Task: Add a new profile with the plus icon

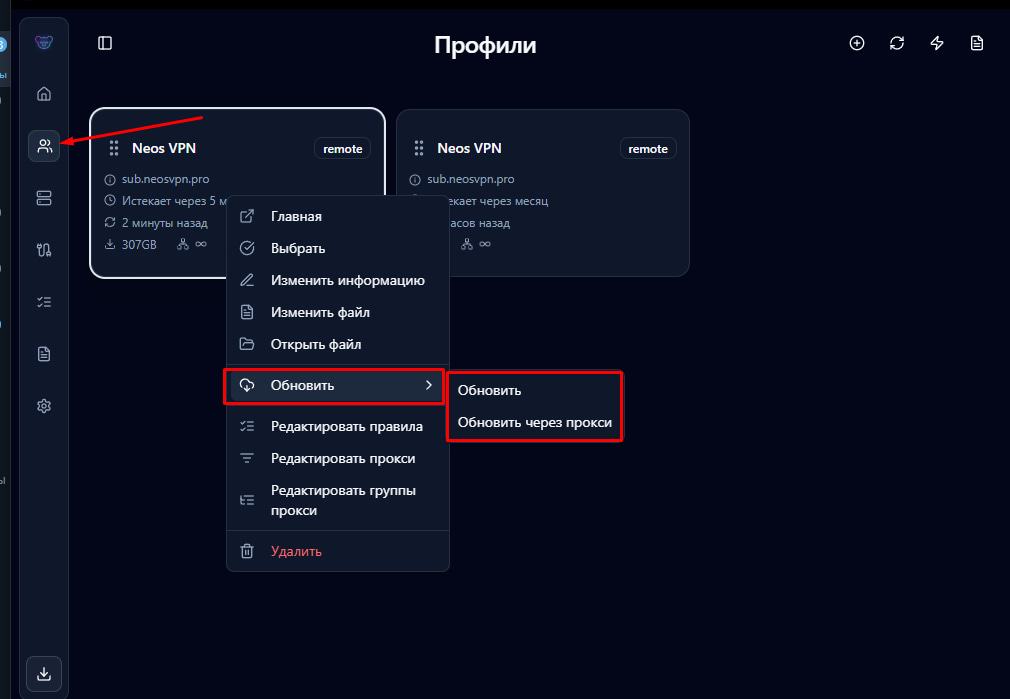Action: click(x=857, y=43)
